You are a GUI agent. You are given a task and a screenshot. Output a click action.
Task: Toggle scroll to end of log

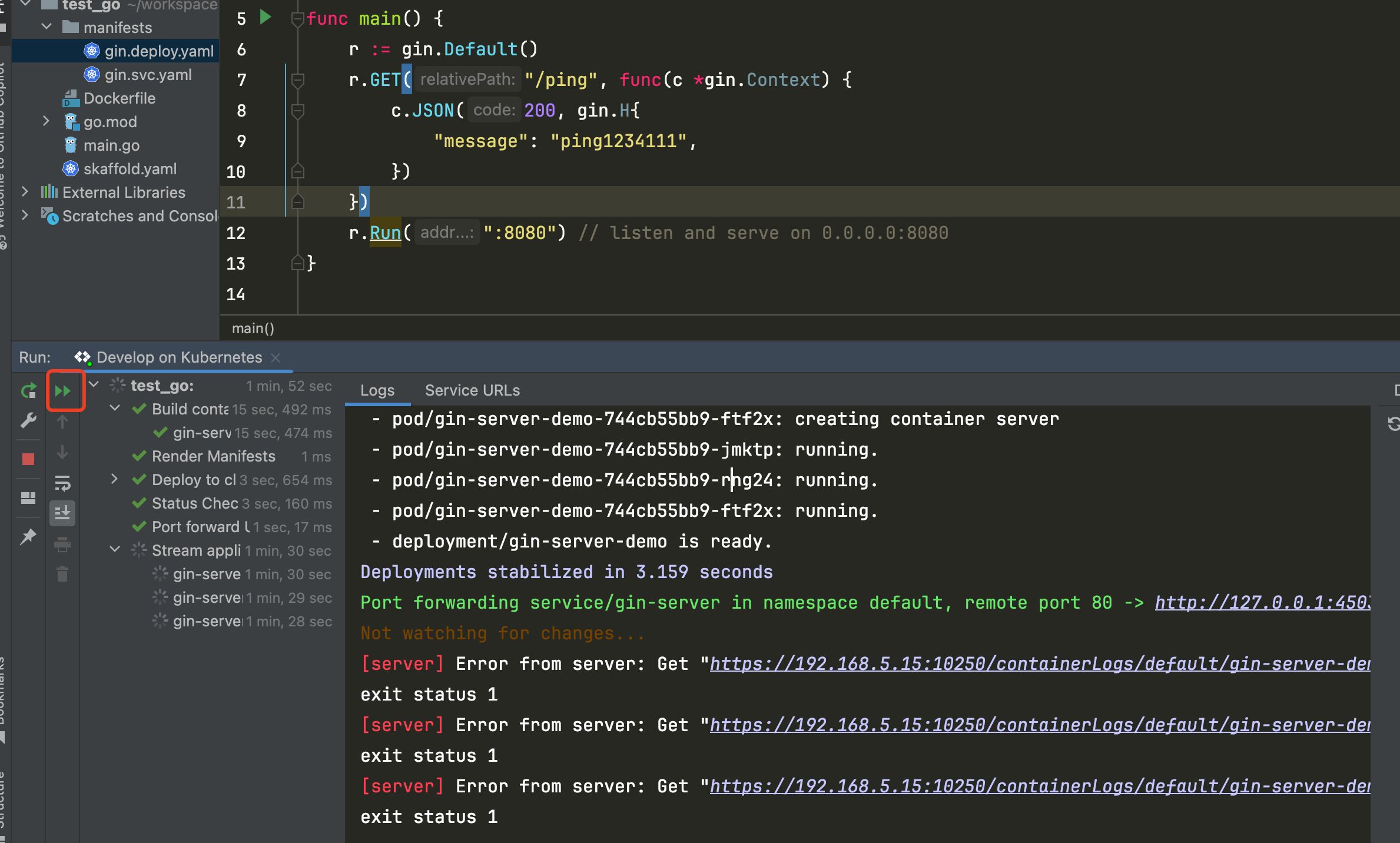click(x=62, y=513)
